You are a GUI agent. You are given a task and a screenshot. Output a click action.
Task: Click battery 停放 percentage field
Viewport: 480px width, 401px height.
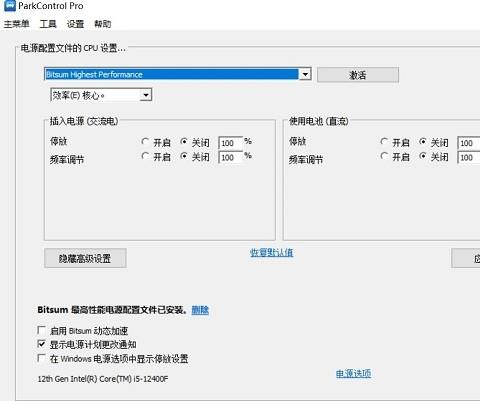[469, 143]
